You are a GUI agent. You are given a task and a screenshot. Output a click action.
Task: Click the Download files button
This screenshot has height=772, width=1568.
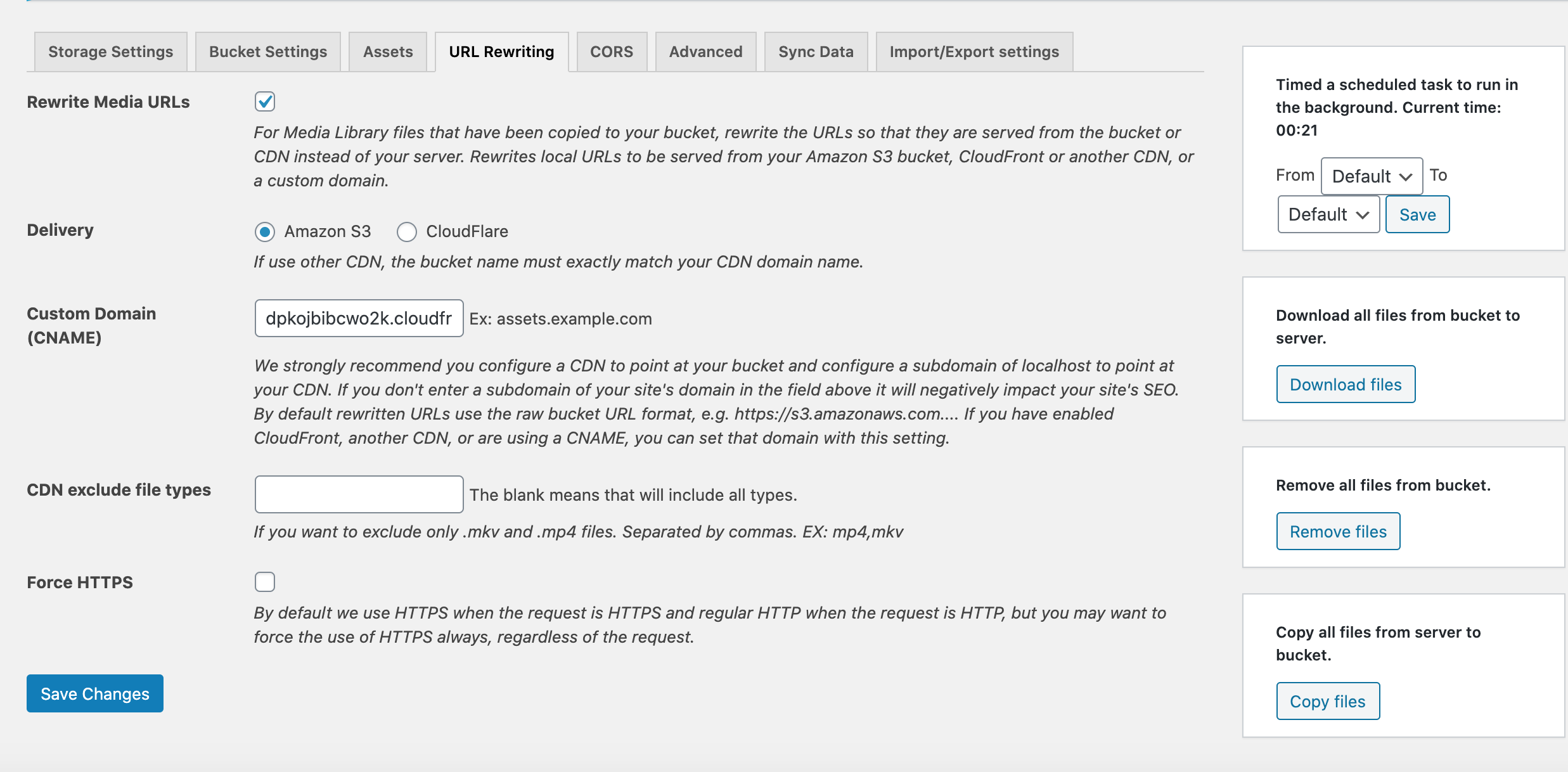pos(1346,384)
